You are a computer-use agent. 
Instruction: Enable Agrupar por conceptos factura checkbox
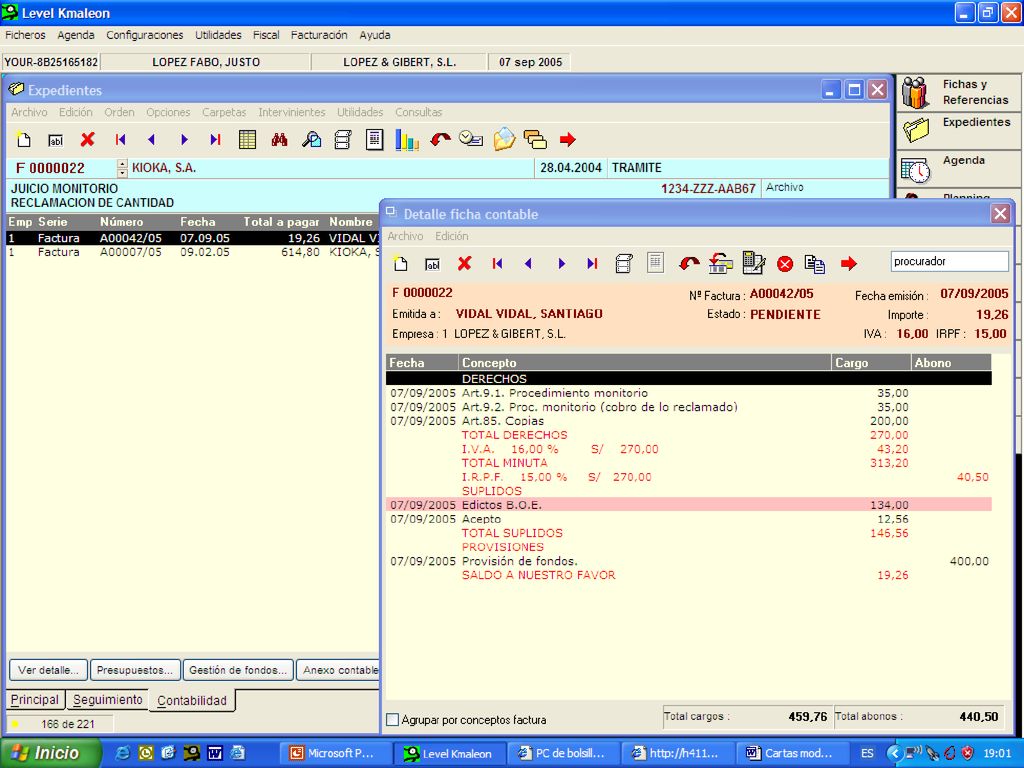(x=392, y=720)
